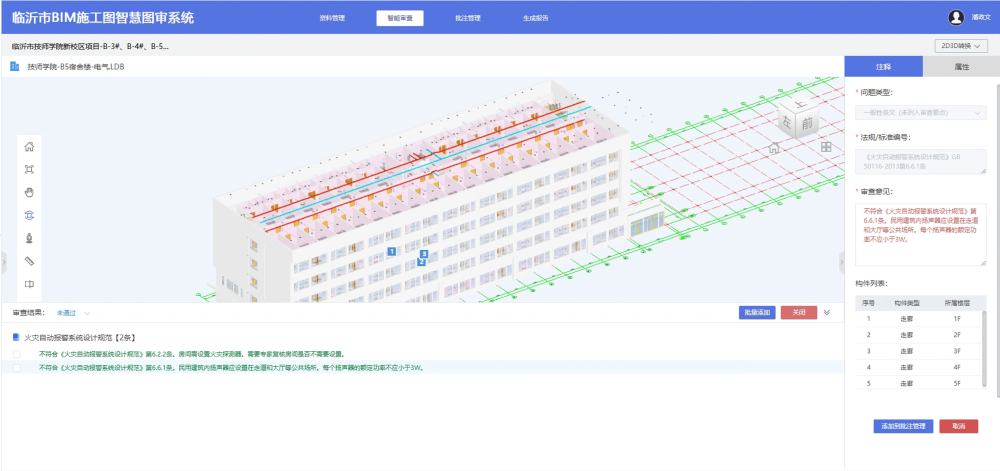Activate the pan hand tool
1000x471 pixels.
29,192
